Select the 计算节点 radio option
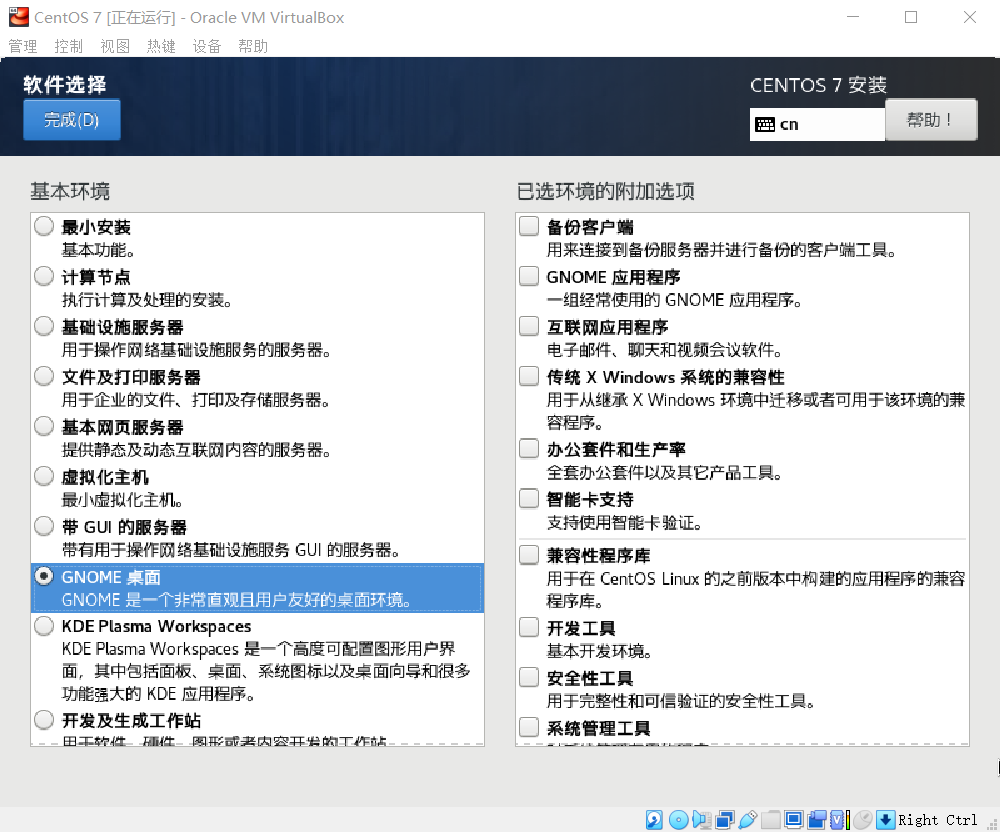Screen dimensions: 1000x832 44,276
